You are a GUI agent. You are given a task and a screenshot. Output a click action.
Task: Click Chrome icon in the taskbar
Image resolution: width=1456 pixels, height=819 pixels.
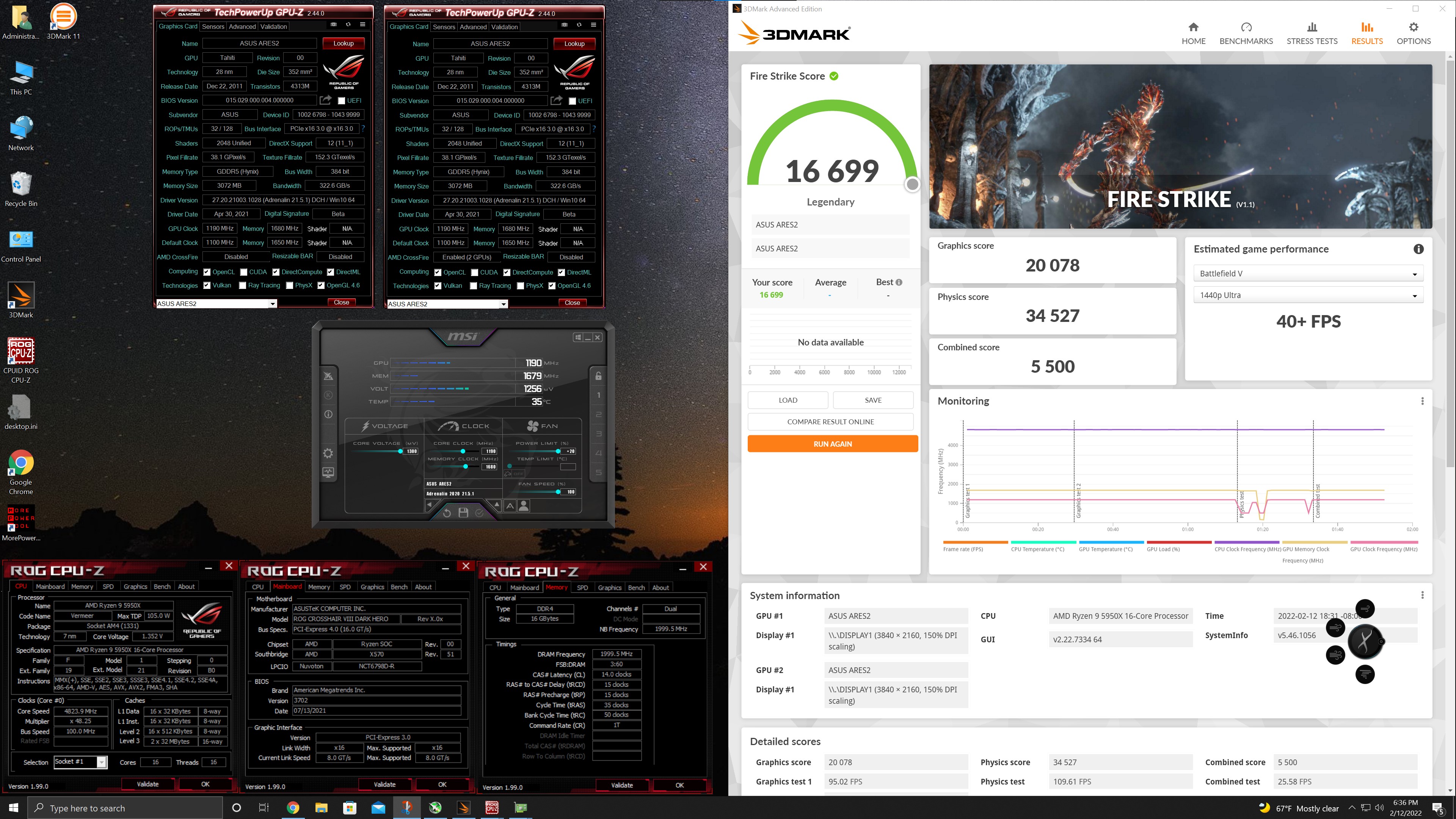click(293, 808)
